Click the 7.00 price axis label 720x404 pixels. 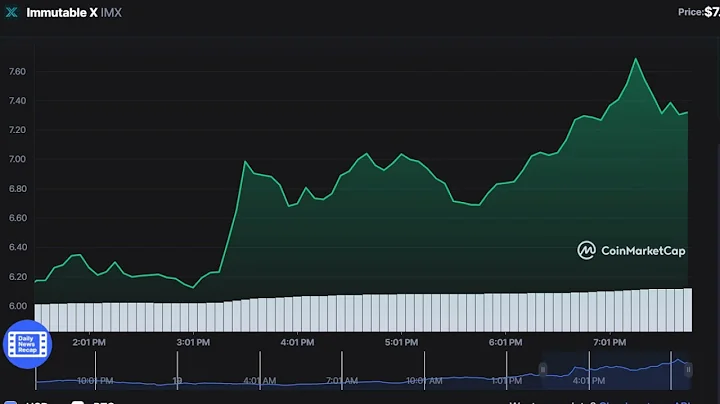[17, 159]
